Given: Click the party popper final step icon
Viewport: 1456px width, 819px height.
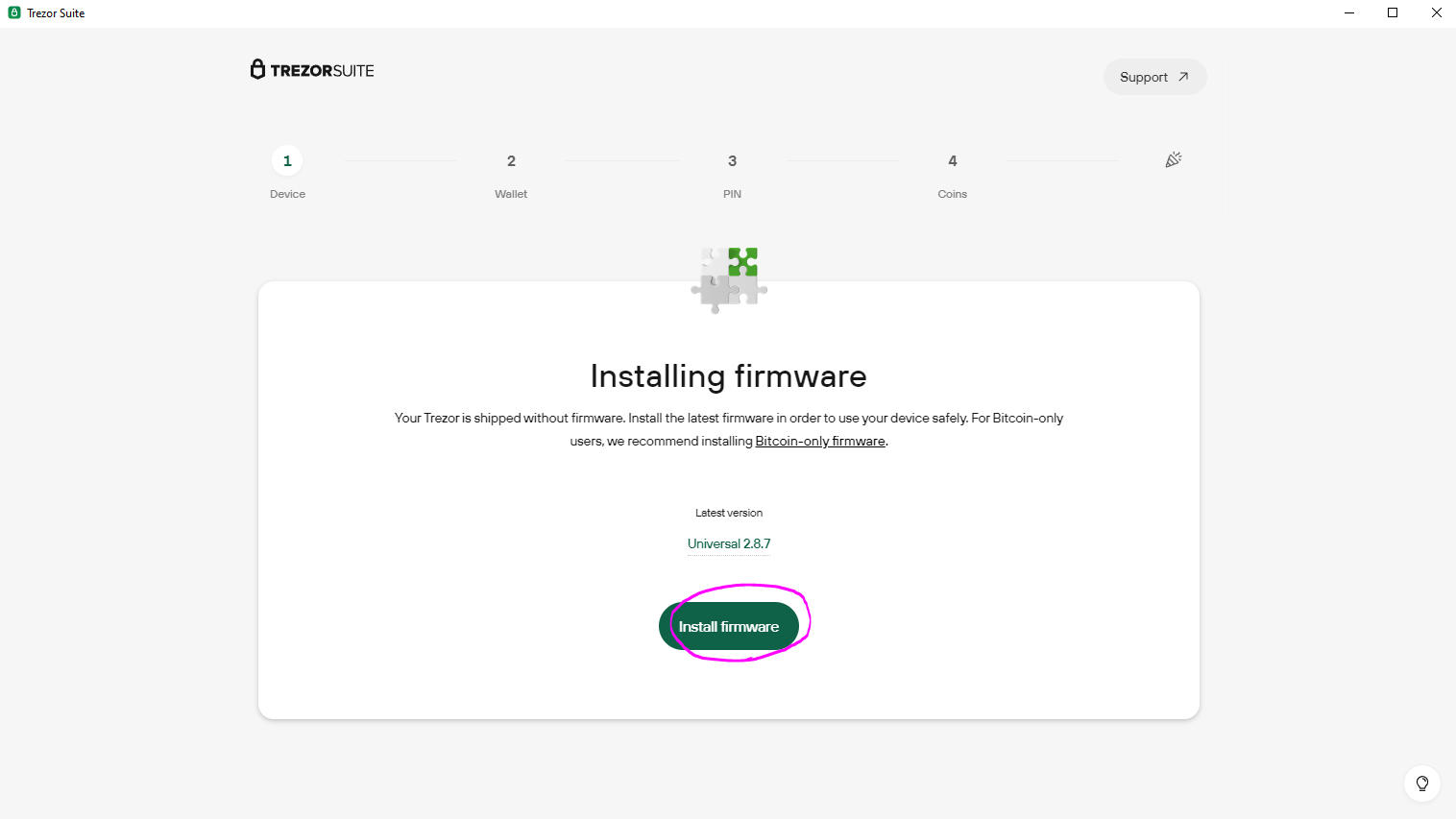Looking at the screenshot, I should tap(1173, 160).
